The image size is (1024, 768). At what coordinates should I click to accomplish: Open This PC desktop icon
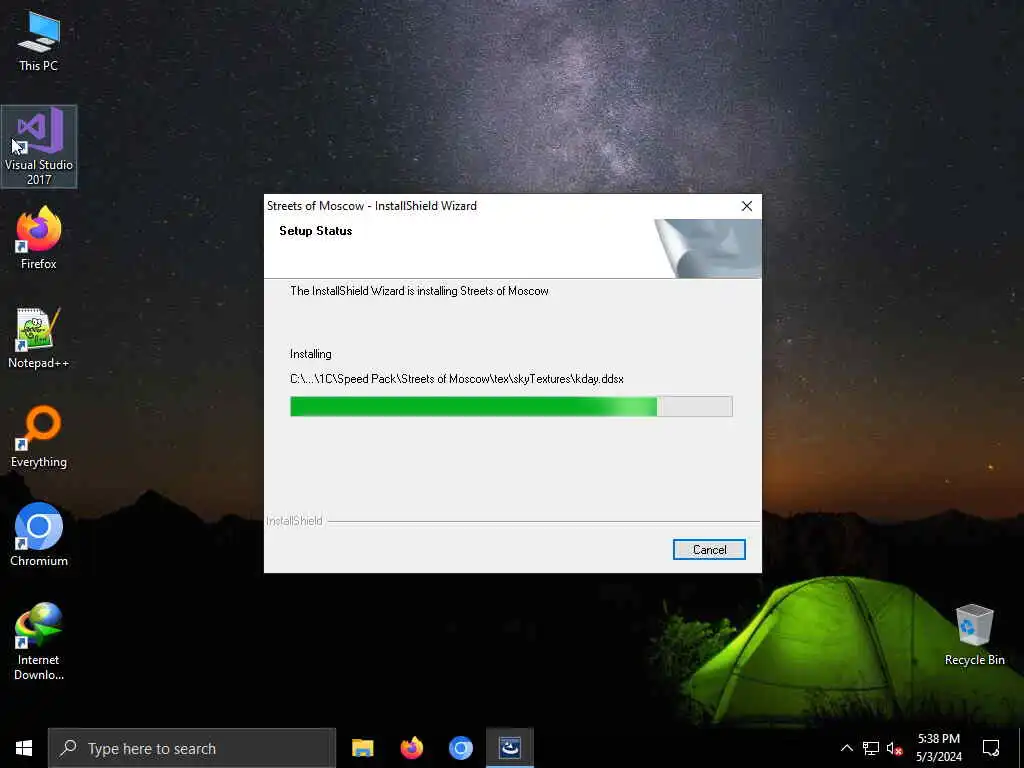point(39,42)
